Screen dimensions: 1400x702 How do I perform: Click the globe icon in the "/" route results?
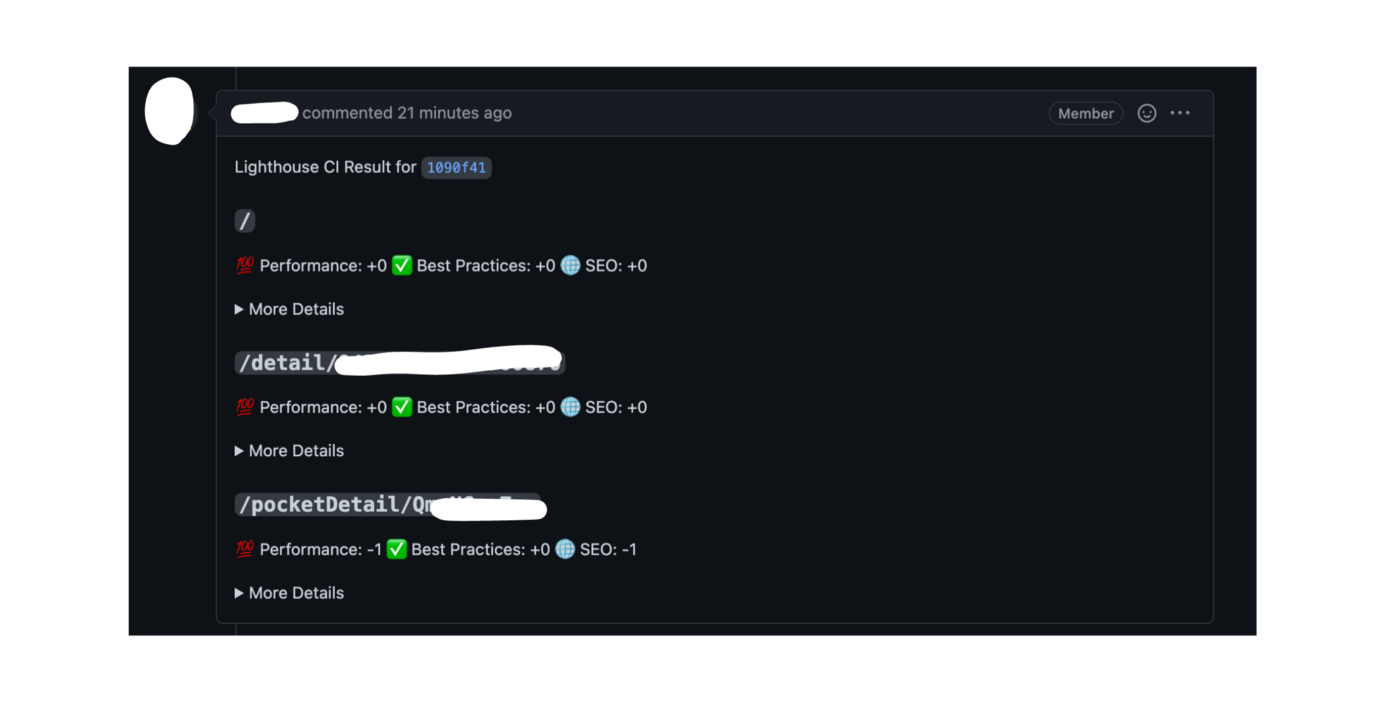[x=570, y=266]
